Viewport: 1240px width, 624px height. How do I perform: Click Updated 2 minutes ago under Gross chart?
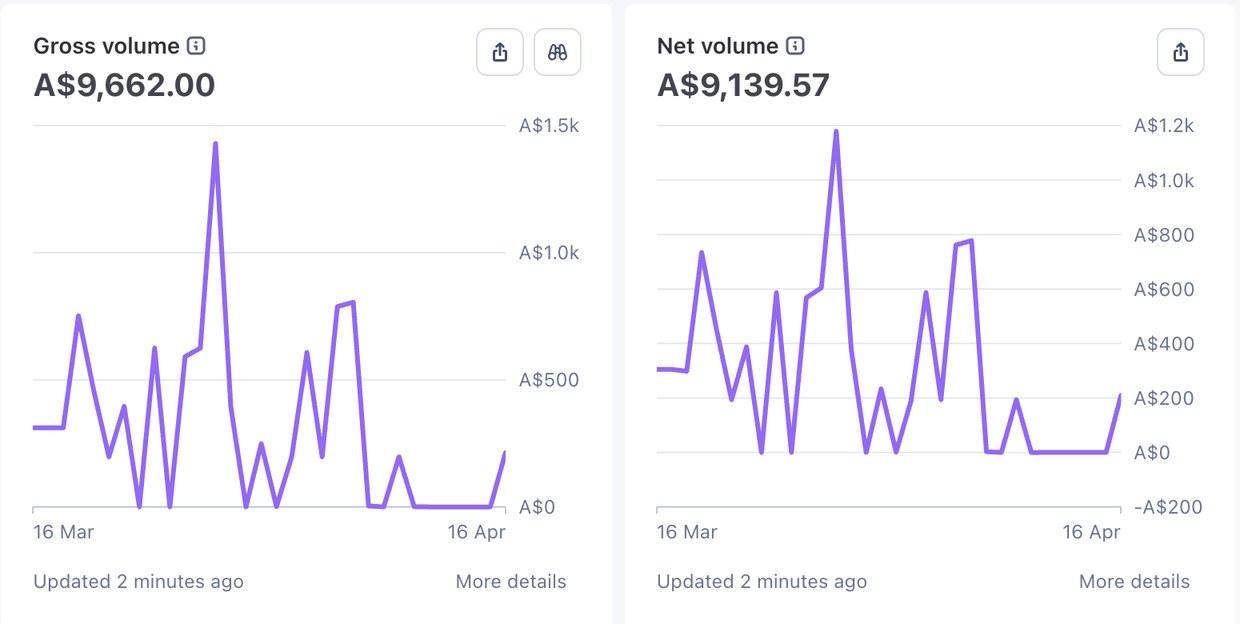coord(138,581)
